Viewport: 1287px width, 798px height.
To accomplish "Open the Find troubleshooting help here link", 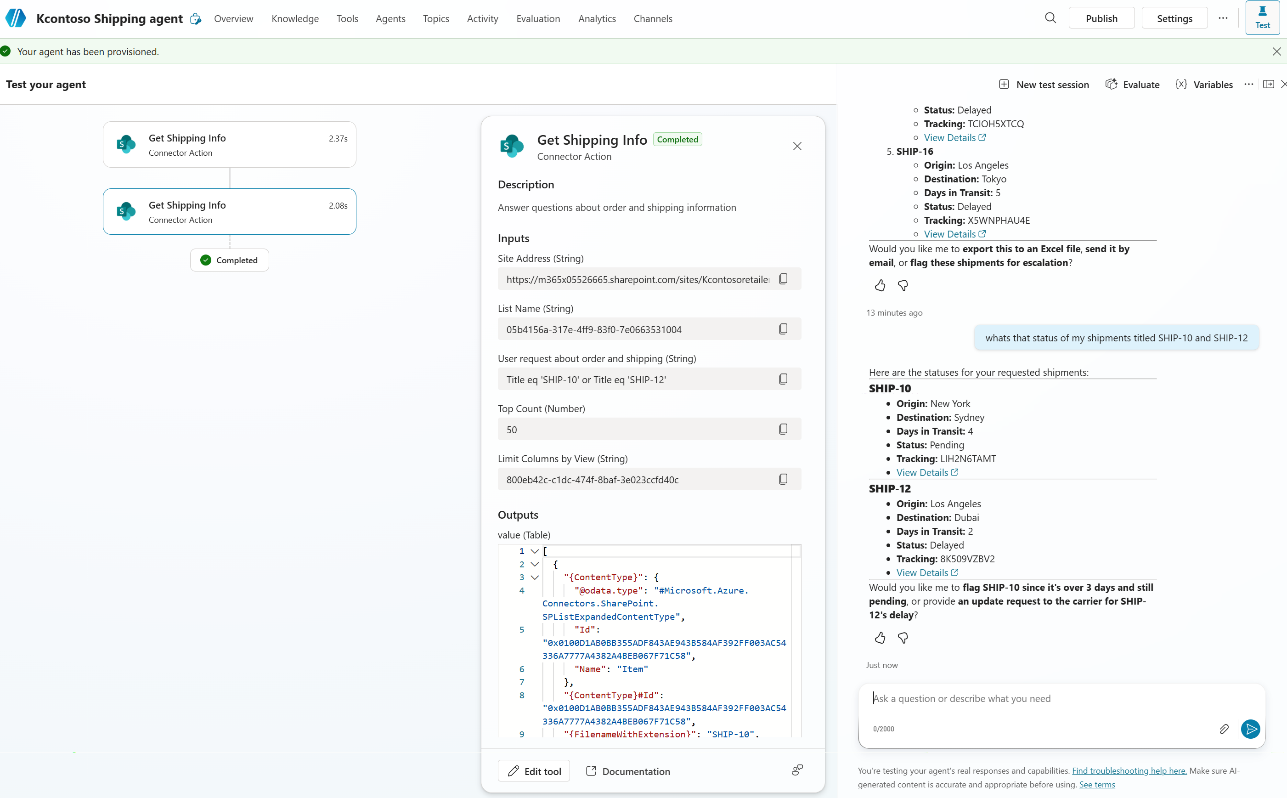I will click(x=1129, y=771).
